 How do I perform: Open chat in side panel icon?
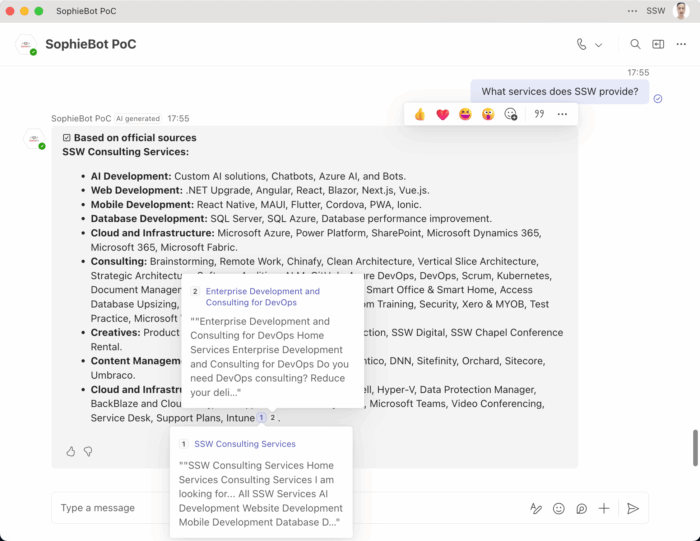[658, 44]
